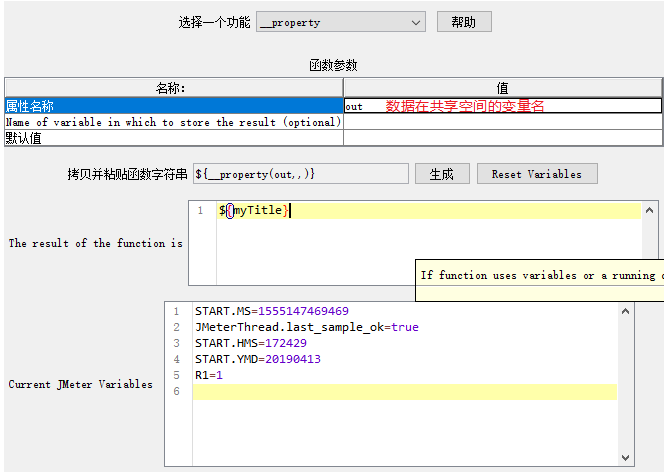Click the JMeterThread.last_sample_ok line
This screenshot has height=474, width=666.
click(306, 327)
